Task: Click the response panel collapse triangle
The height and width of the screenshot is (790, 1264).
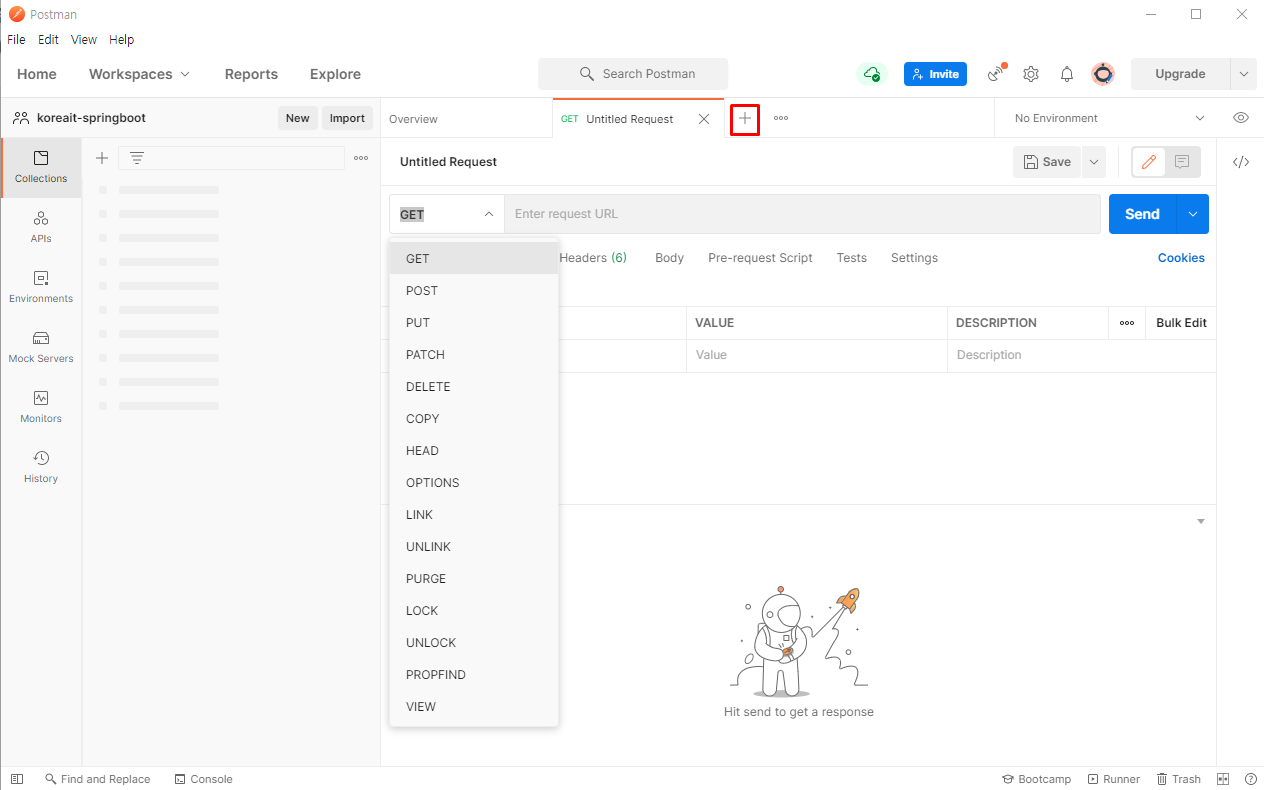Action: click(x=1201, y=522)
